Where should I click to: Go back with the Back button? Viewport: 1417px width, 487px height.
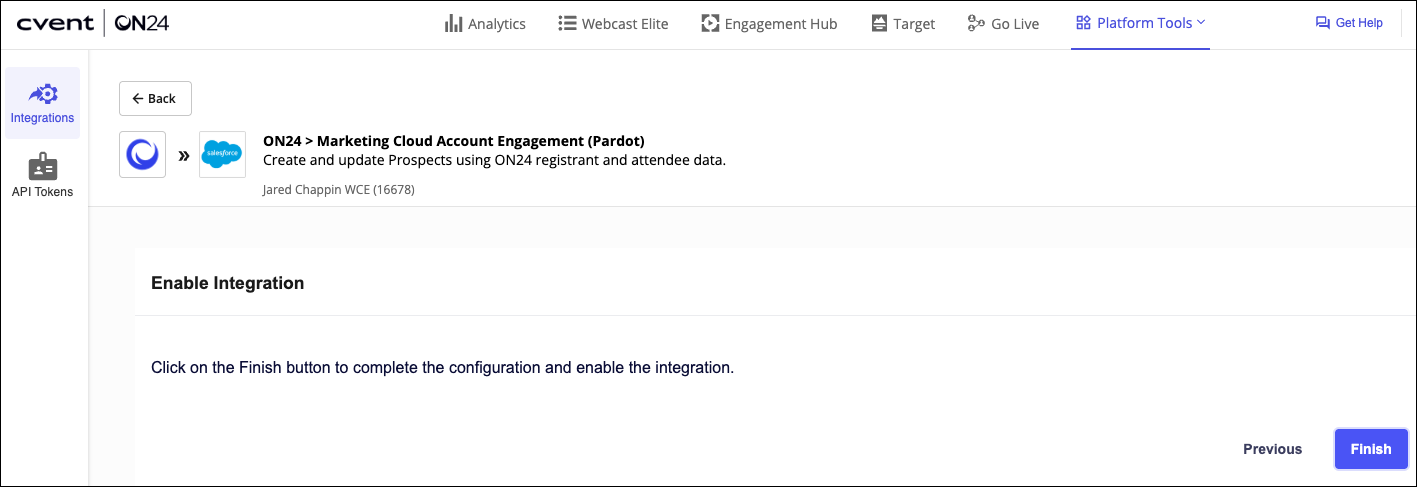tap(155, 98)
